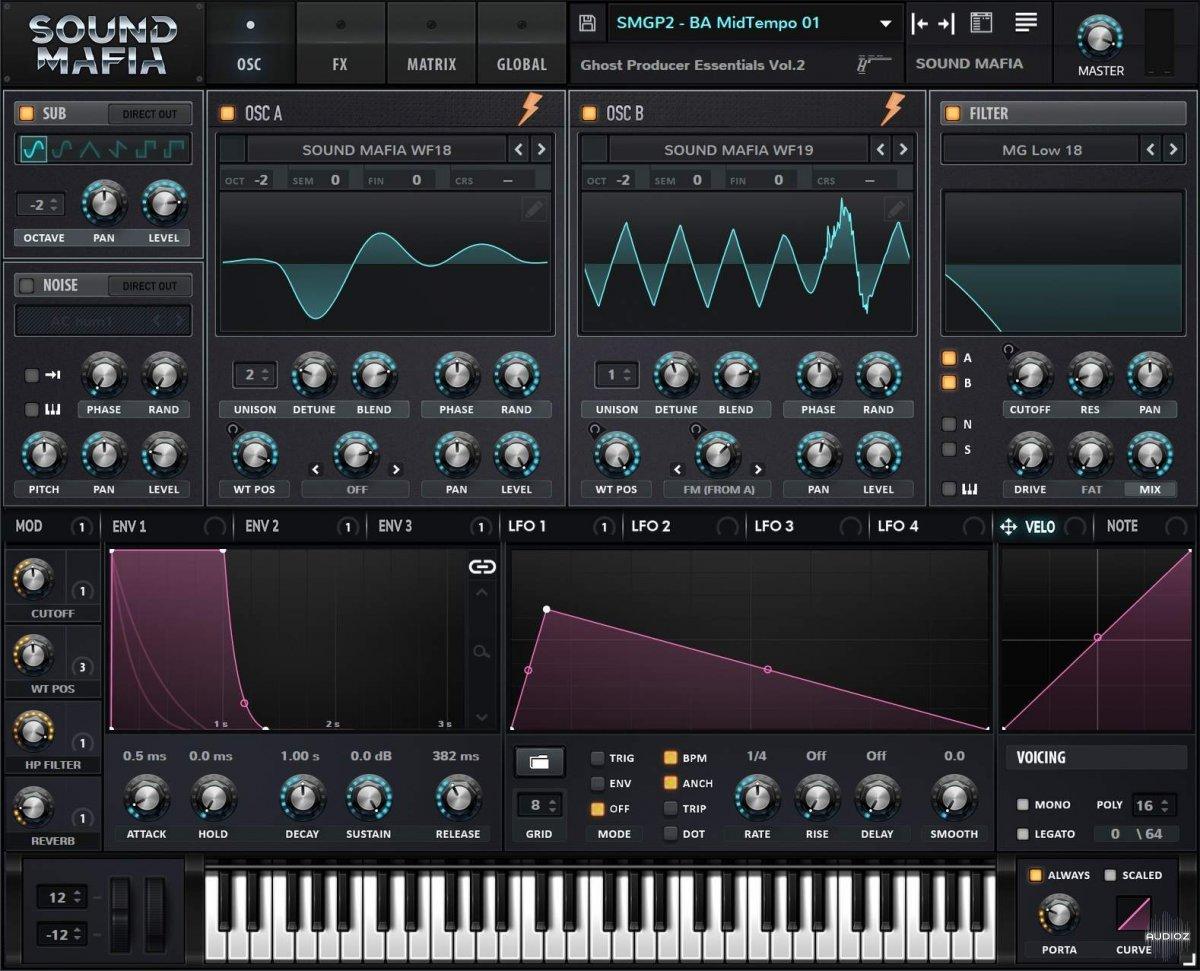Click the mod source ring above OSC A WT POS
Viewport: 1200px width, 971px height.
[232, 430]
